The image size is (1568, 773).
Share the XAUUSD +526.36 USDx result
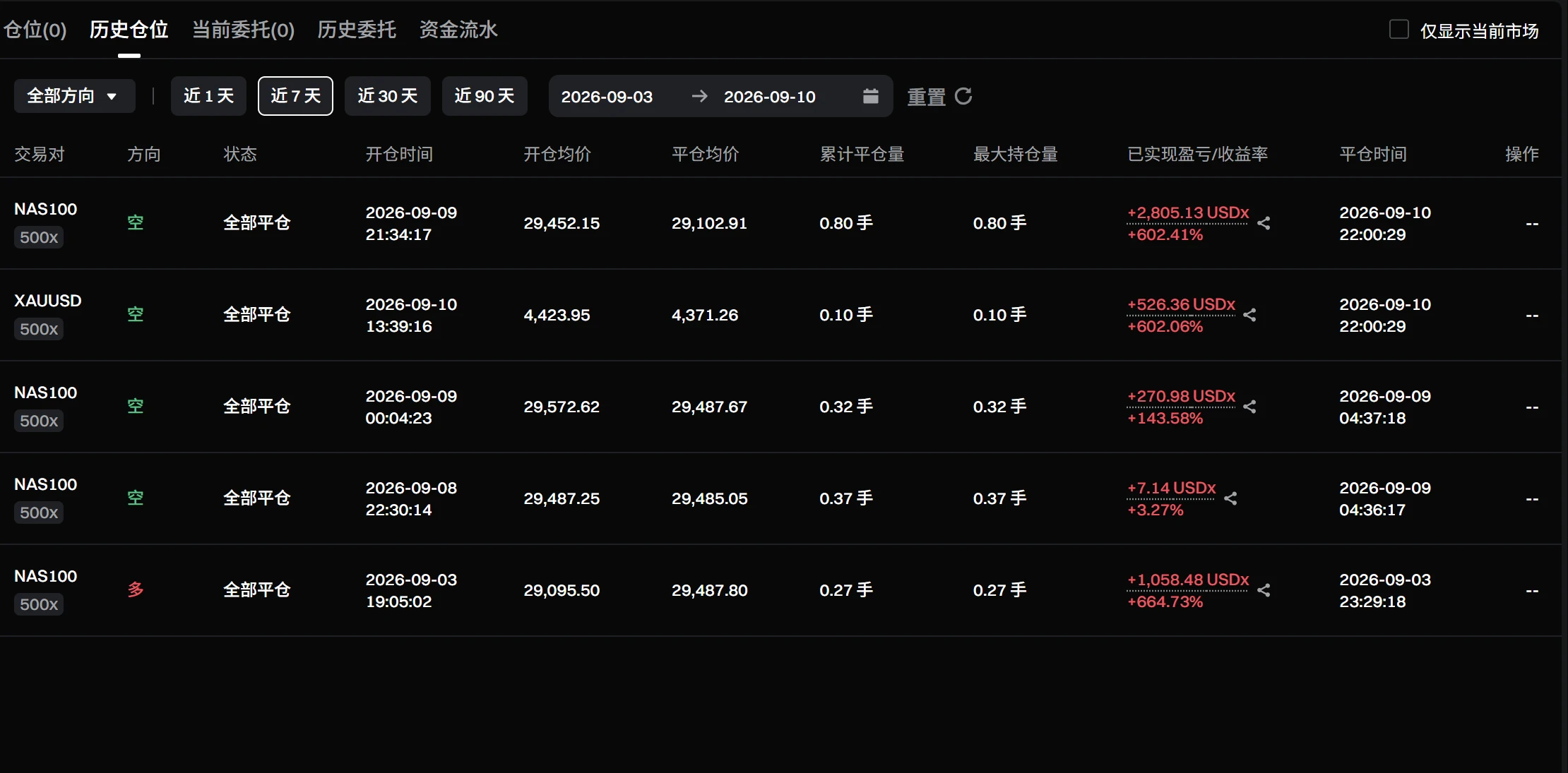[x=1250, y=315]
